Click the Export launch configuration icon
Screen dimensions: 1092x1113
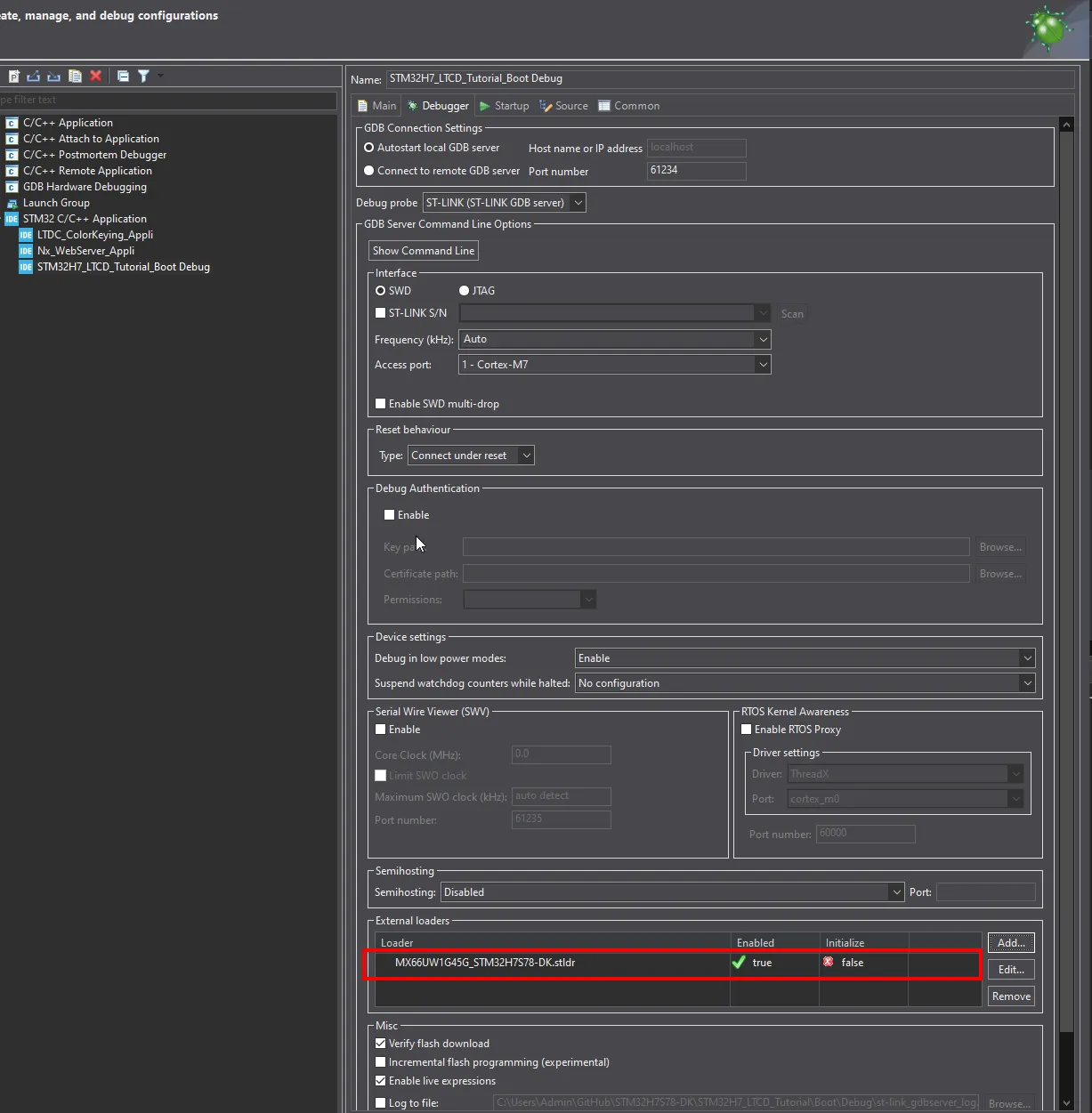pos(34,77)
